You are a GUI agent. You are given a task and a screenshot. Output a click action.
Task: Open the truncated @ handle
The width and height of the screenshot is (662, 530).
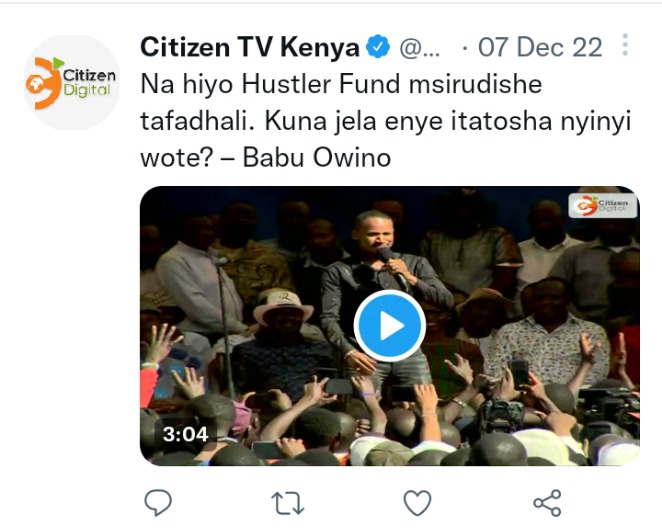(420, 48)
